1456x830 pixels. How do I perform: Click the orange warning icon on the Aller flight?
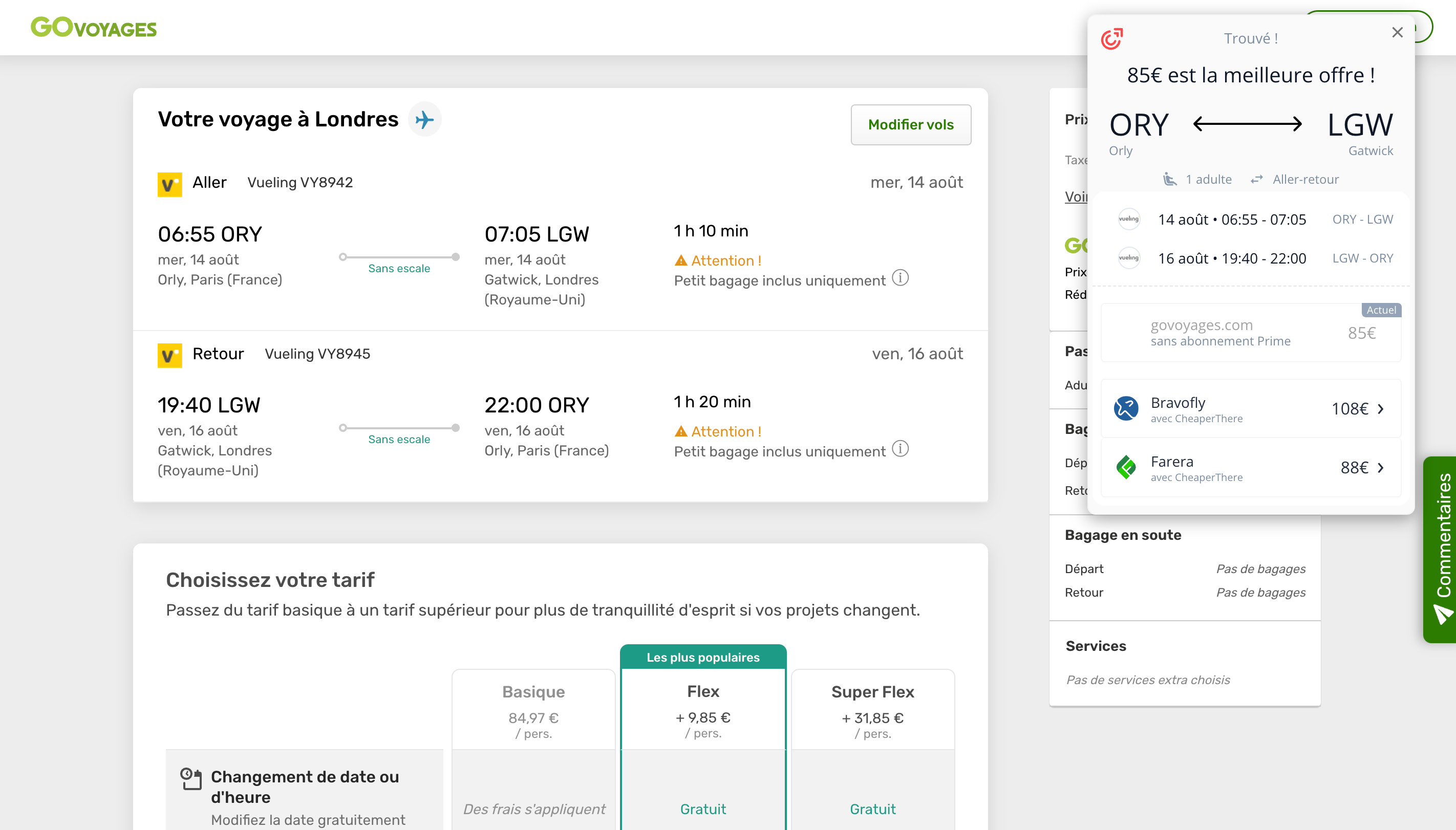pos(680,260)
